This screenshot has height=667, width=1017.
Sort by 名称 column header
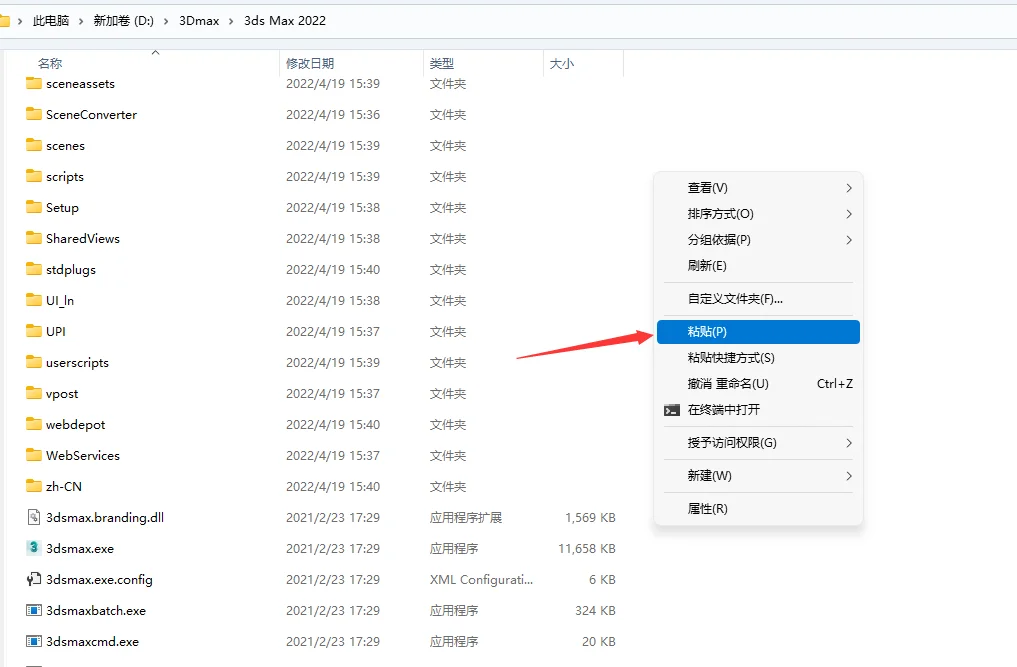[x=49, y=64]
